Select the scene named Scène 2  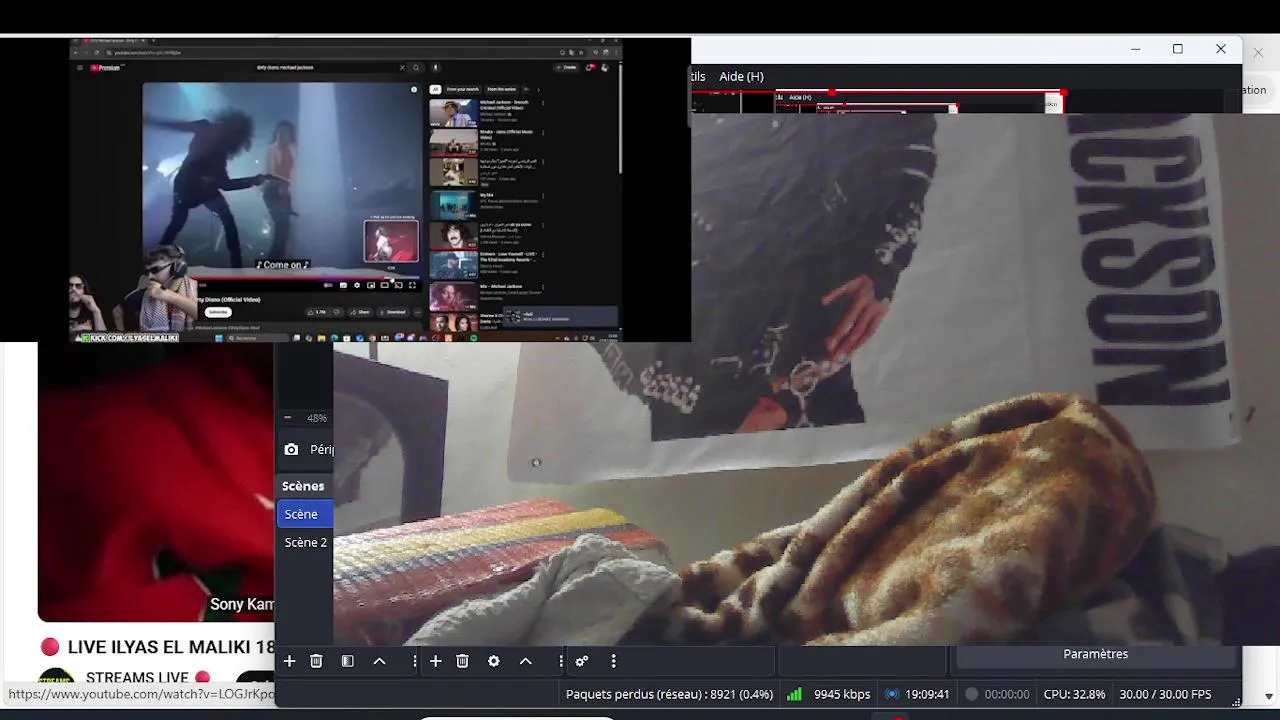tap(305, 542)
